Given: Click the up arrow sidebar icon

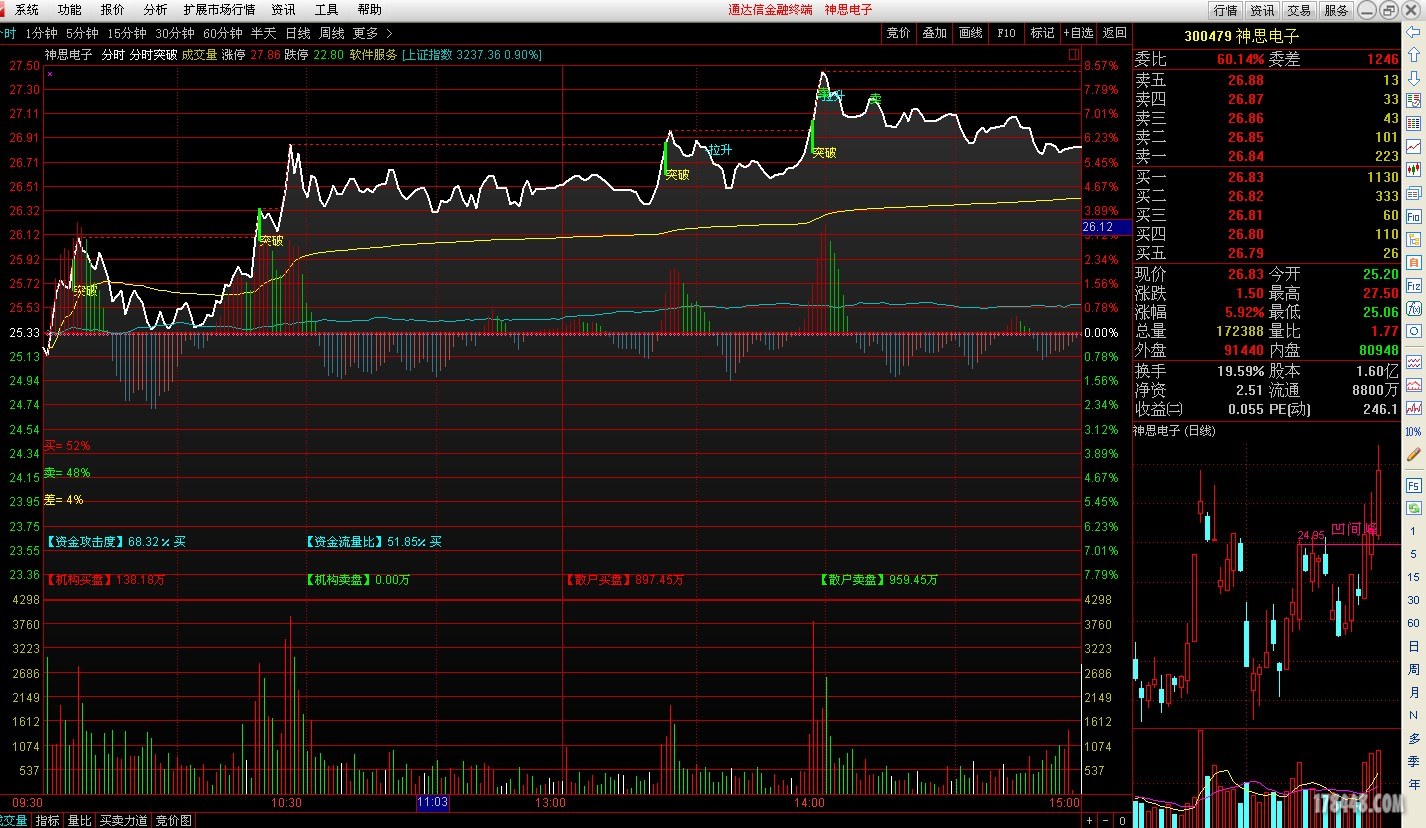Looking at the screenshot, I should tap(1413, 54).
